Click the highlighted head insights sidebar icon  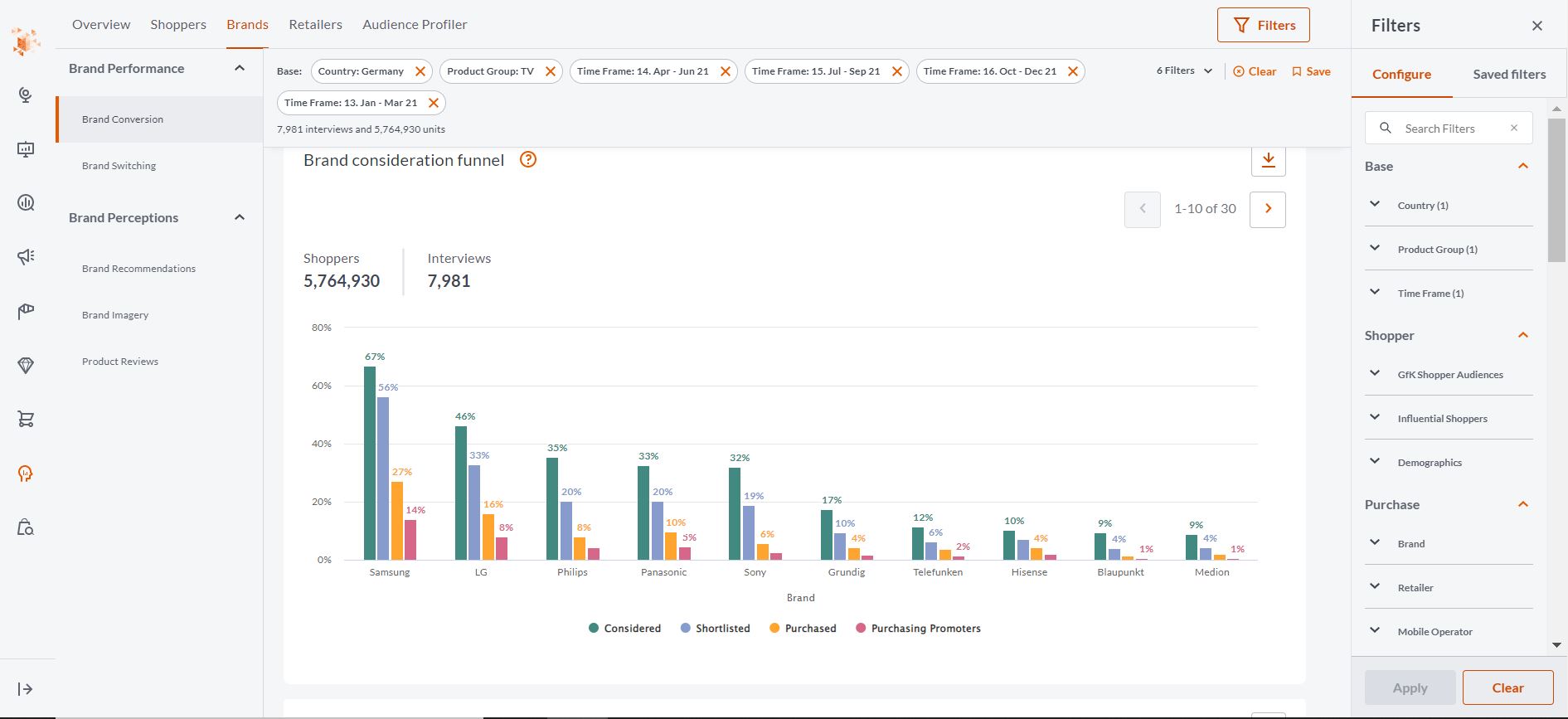[x=26, y=474]
